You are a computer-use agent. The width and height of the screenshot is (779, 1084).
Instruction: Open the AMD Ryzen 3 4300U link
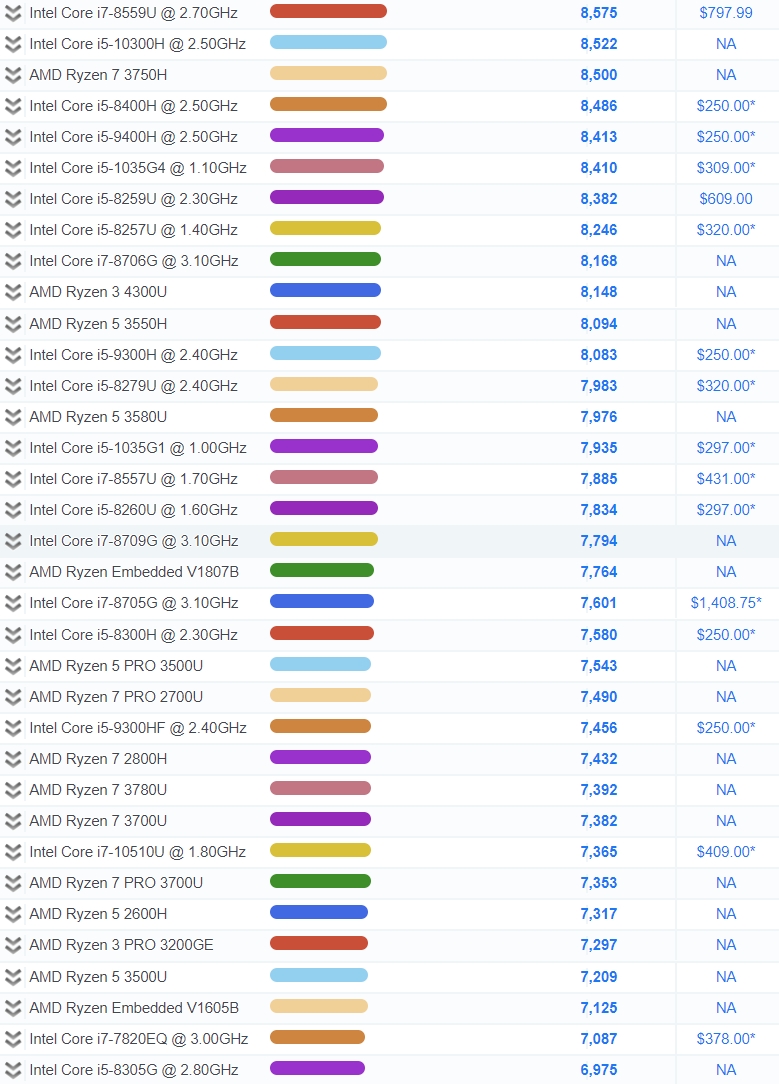(x=98, y=292)
